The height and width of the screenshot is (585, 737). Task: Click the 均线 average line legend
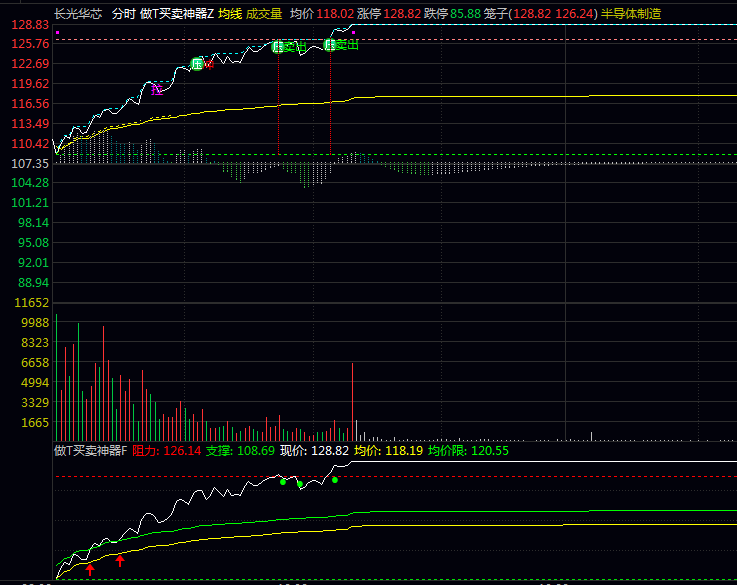230,14
